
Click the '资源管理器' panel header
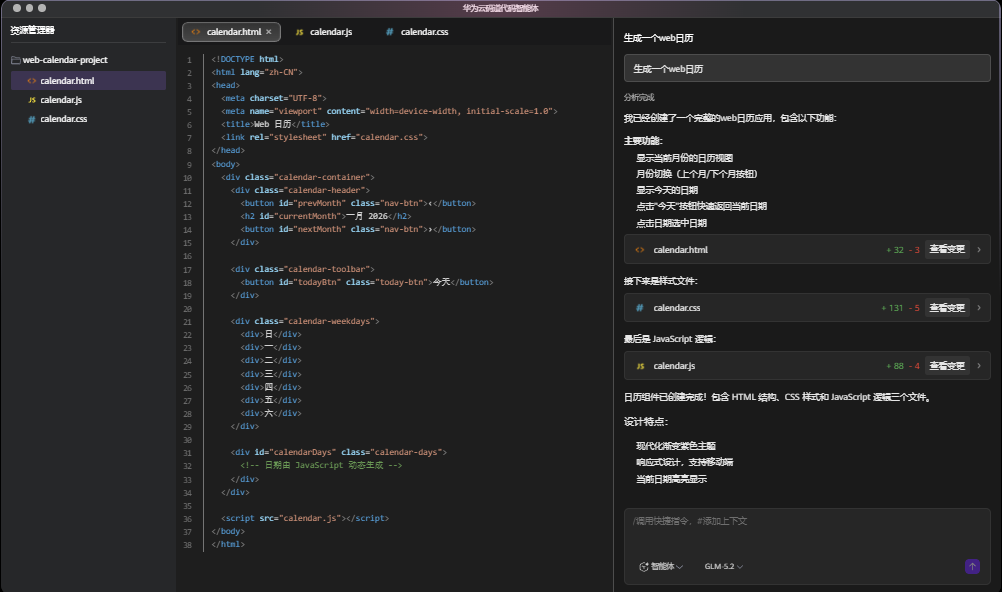[33, 30]
